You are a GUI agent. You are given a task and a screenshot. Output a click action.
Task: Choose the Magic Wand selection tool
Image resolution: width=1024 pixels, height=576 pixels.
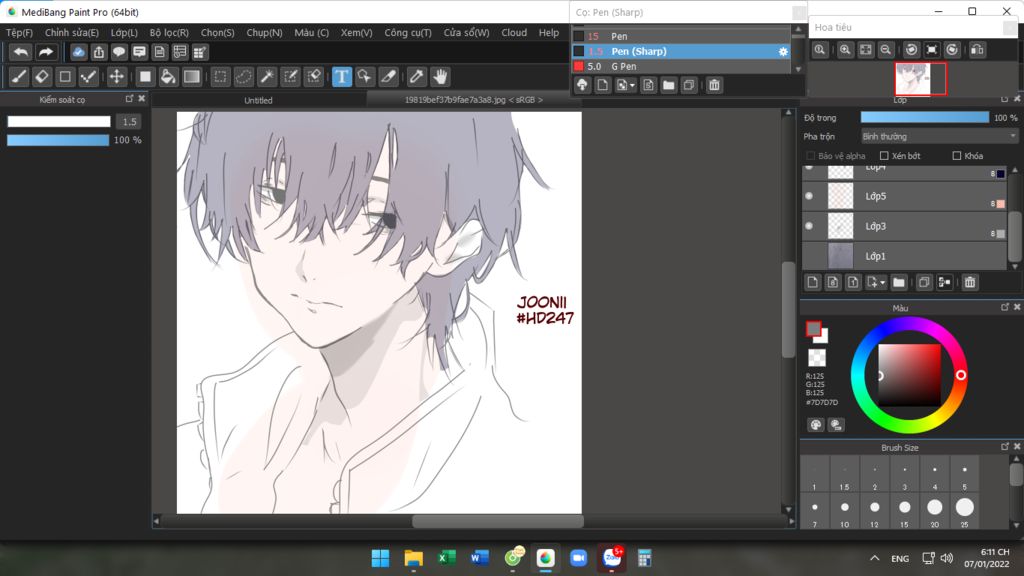pos(267,77)
